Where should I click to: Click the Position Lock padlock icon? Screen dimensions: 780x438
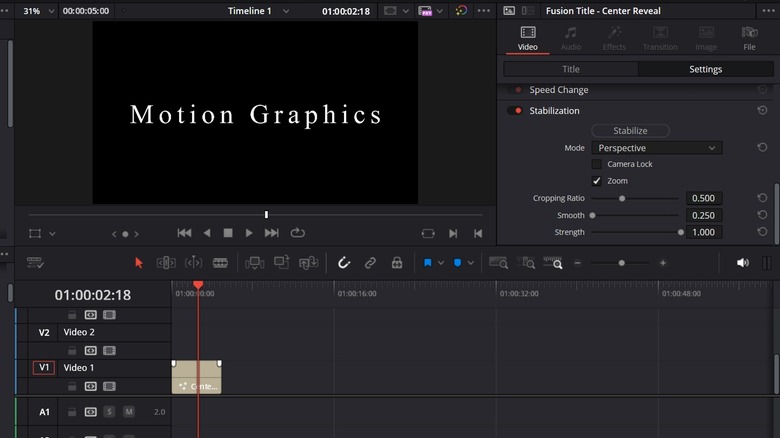(397, 263)
